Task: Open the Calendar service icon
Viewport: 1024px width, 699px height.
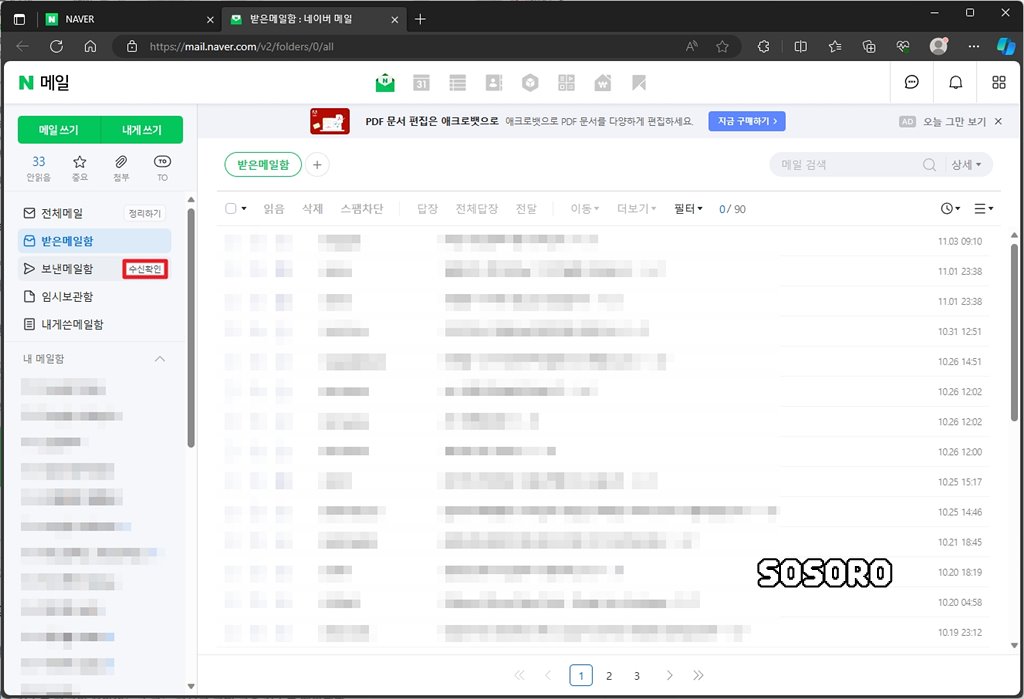Action: (x=421, y=82)
